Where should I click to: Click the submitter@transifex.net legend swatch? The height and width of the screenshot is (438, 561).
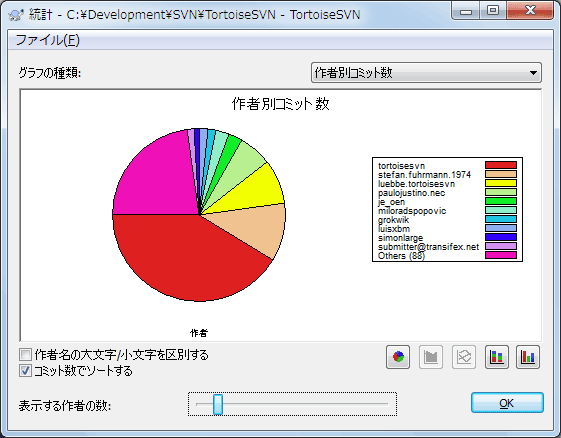[x=501, y=246]
